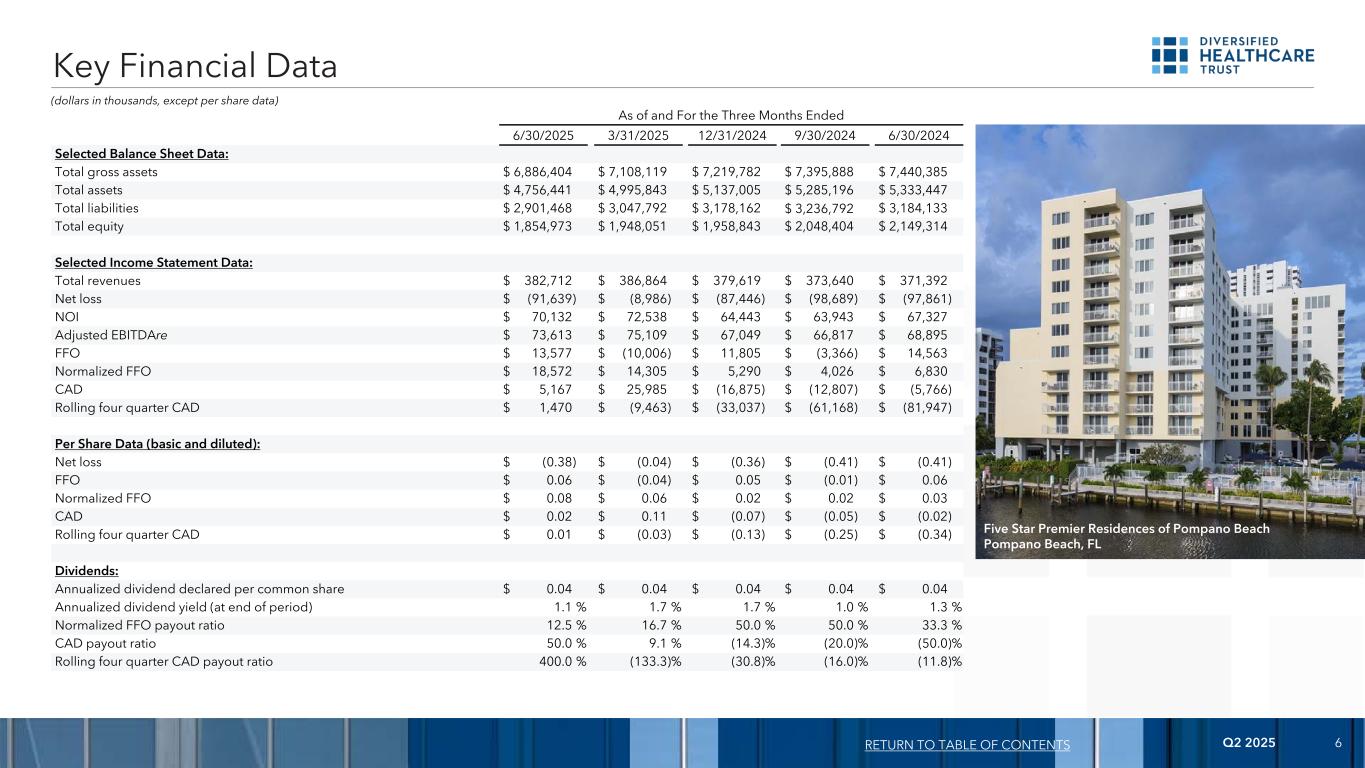Click FFO label under Income Statement Data
The image size is (1365, 768).
(x=68, y=353)
